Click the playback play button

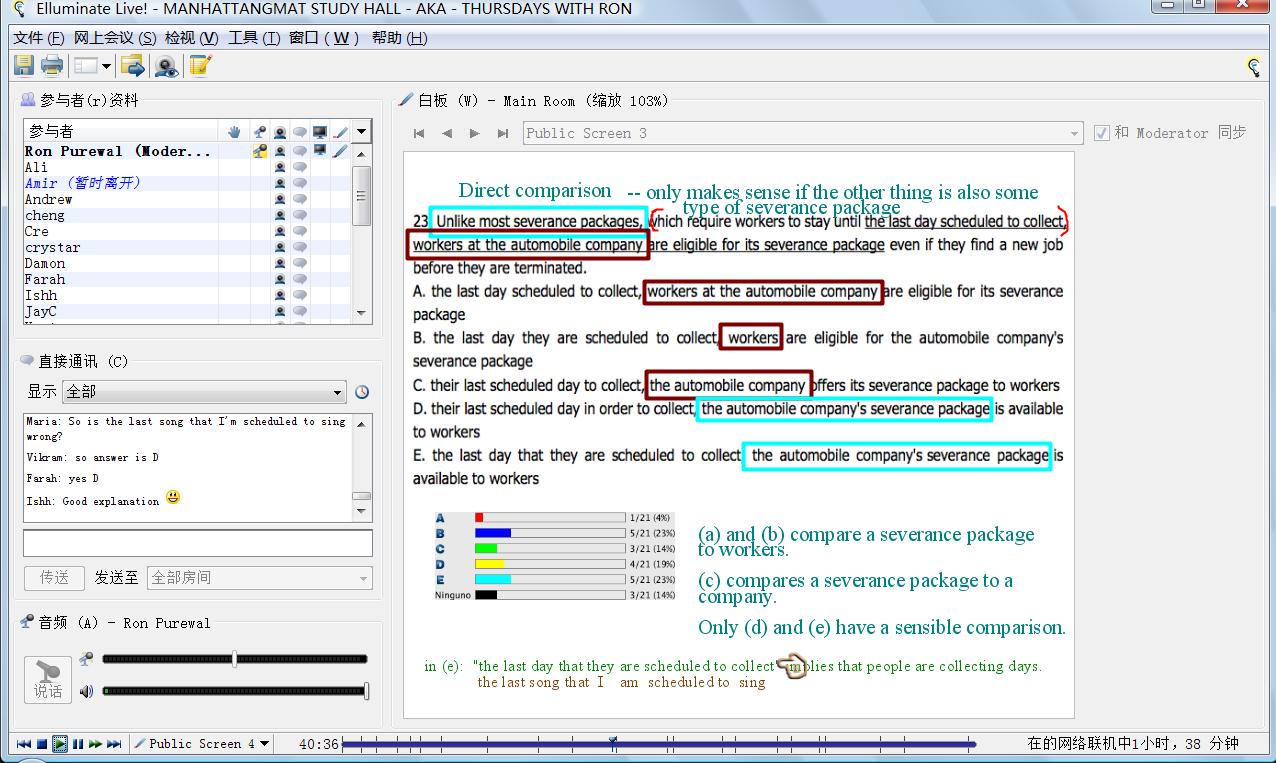pos(60,744)
